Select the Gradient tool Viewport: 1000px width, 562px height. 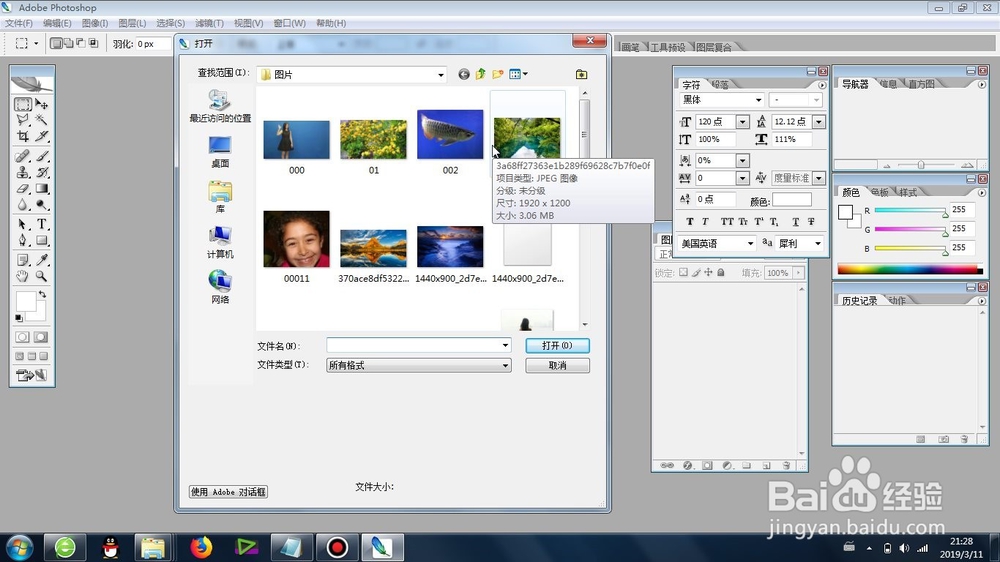(x=42, y=189)
